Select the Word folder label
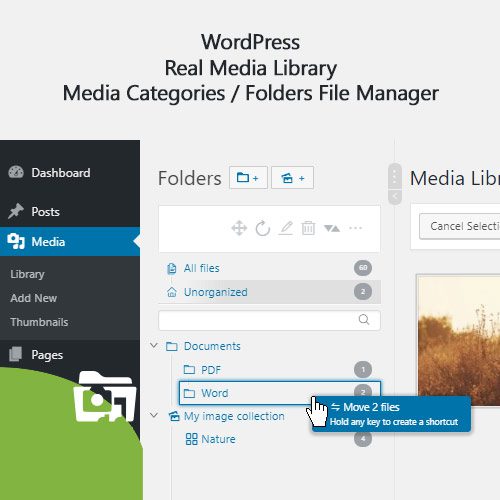500x500 pixels. pos(215,393)
